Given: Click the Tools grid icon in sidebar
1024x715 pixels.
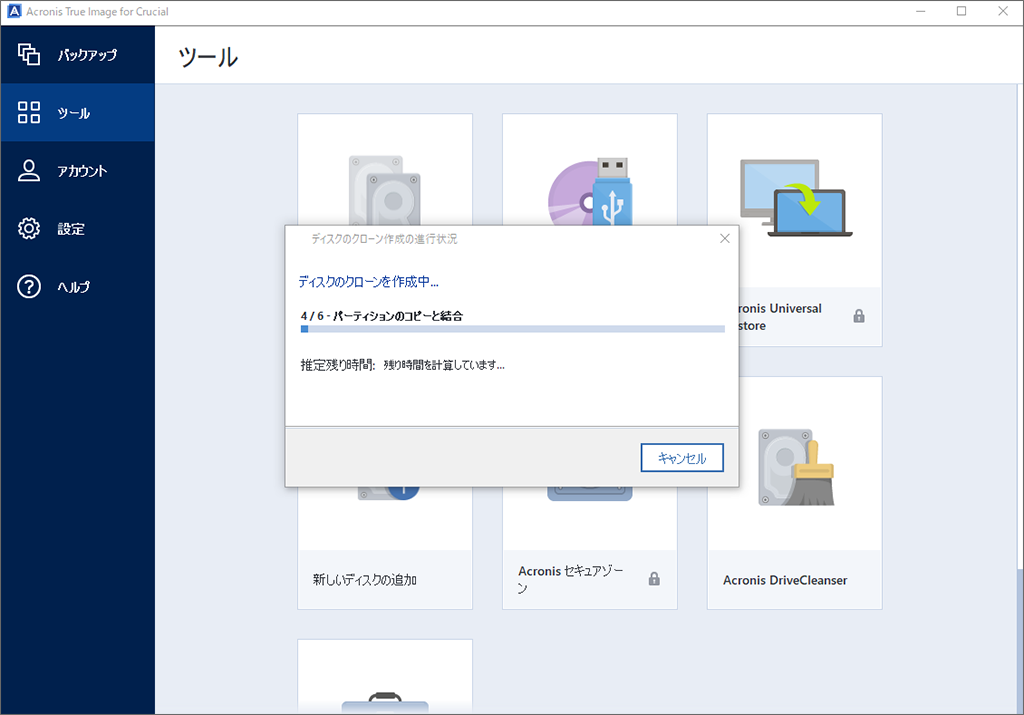Looking at the screenshot, I should click(x=29, y=113).
